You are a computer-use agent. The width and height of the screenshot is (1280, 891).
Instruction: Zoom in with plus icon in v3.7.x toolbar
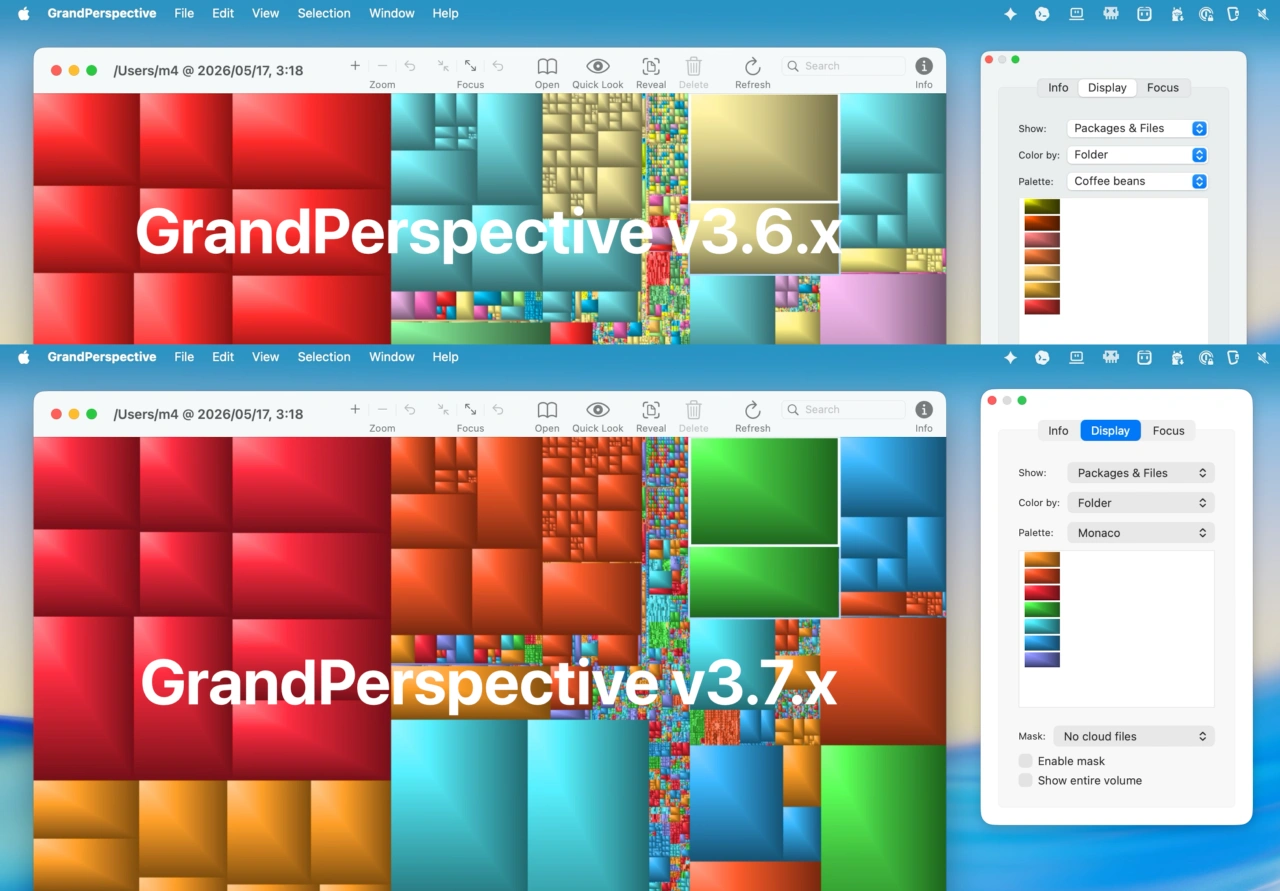(355, 409)
